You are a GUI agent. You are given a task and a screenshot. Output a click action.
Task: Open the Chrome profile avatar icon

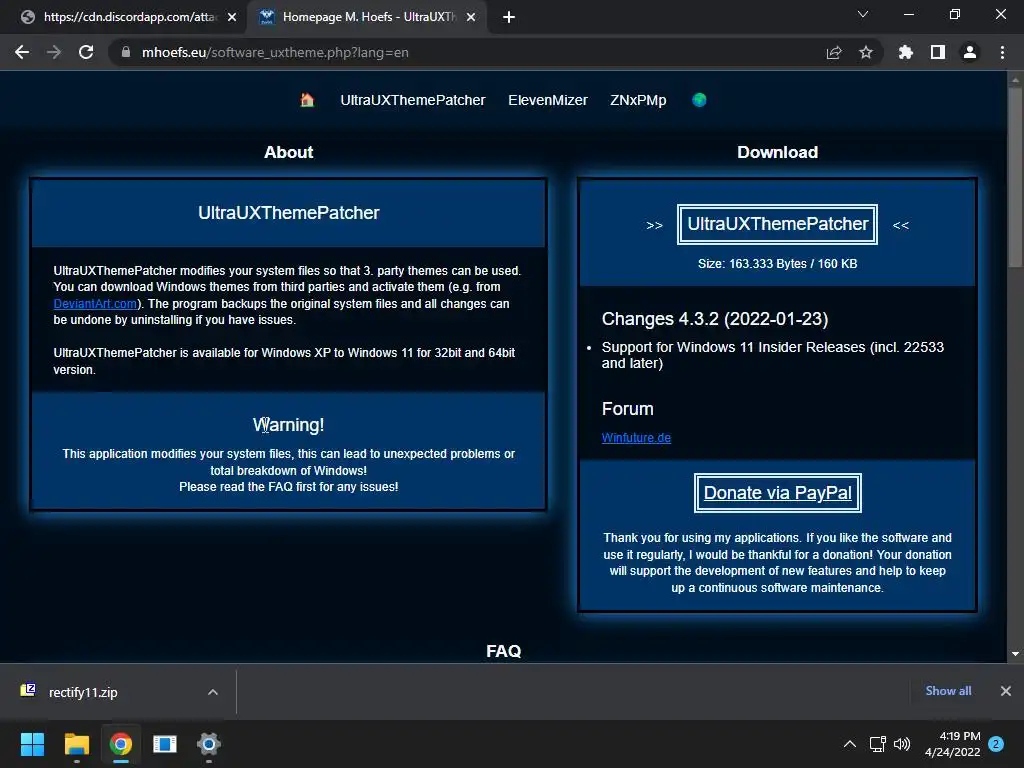coord(970,52)
